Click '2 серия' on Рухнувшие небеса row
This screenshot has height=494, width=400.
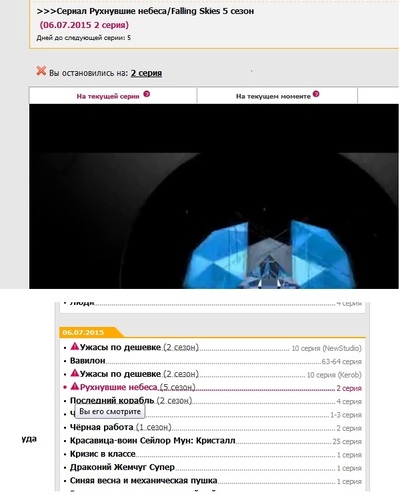pyautogui.click(x=349, y=388)
